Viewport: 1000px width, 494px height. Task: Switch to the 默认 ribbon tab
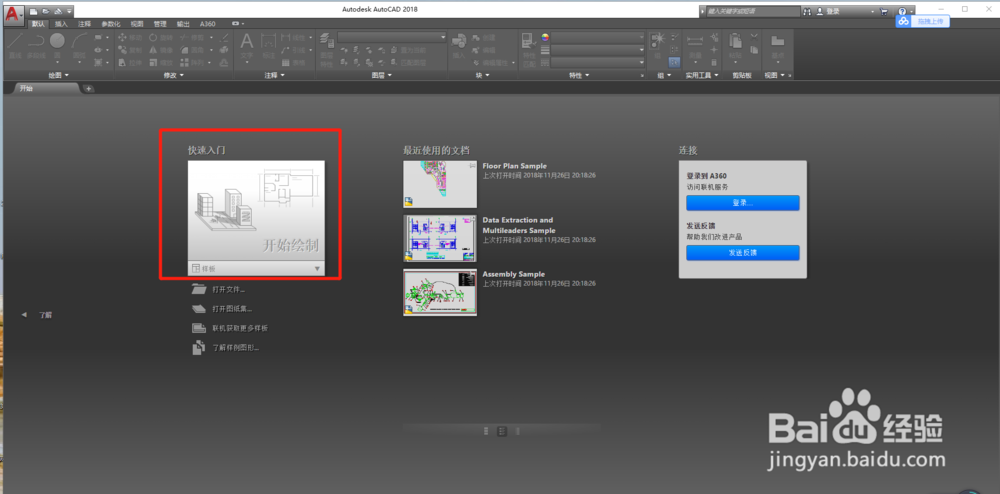(39, 24)
